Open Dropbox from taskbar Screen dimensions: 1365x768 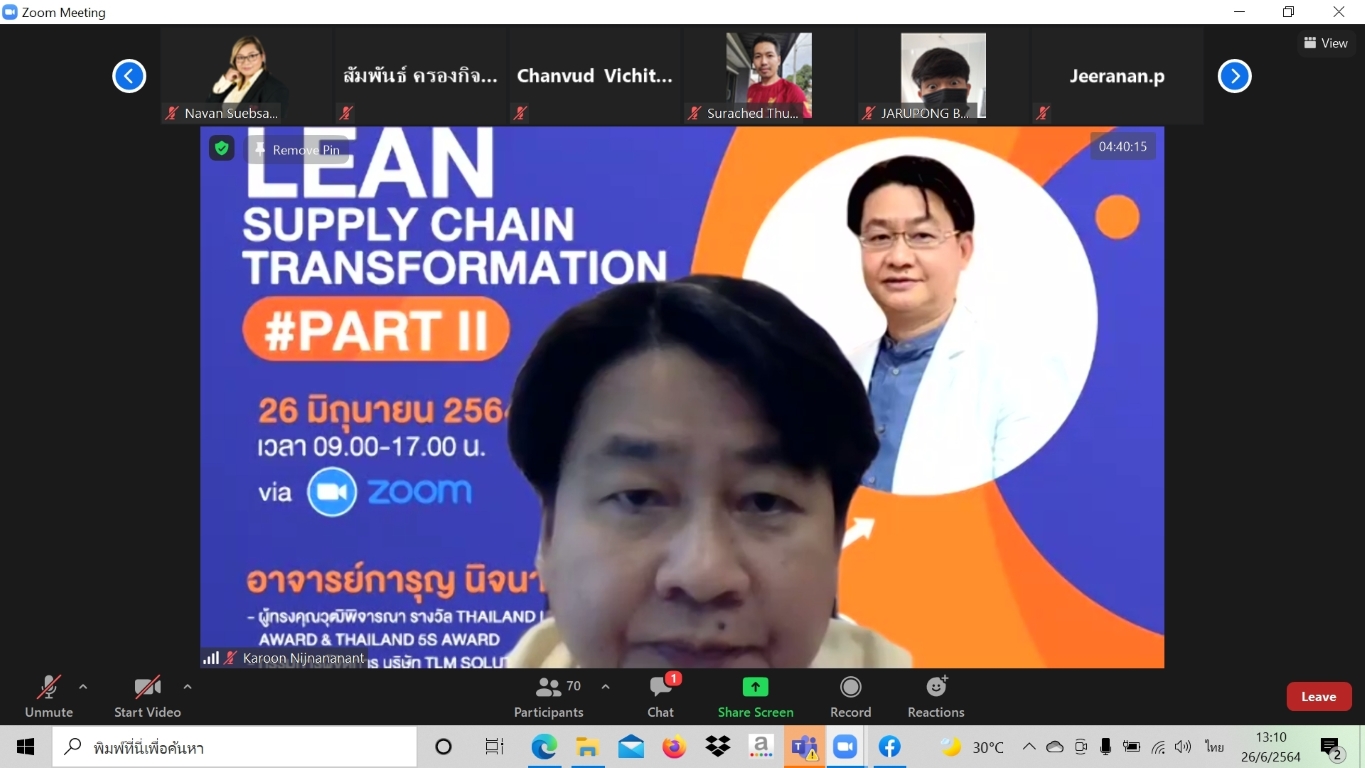(718, 747)
